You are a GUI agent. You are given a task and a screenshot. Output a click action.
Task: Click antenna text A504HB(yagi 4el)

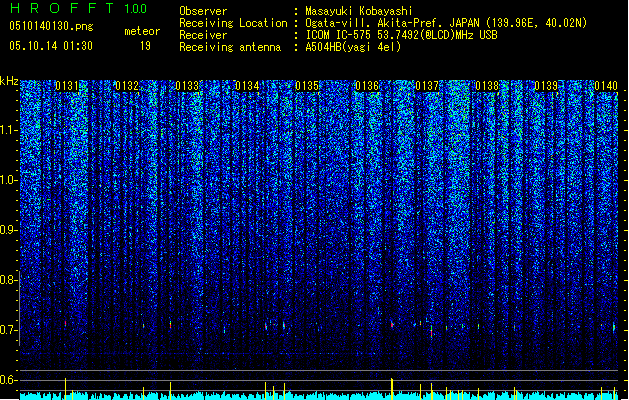353,47
